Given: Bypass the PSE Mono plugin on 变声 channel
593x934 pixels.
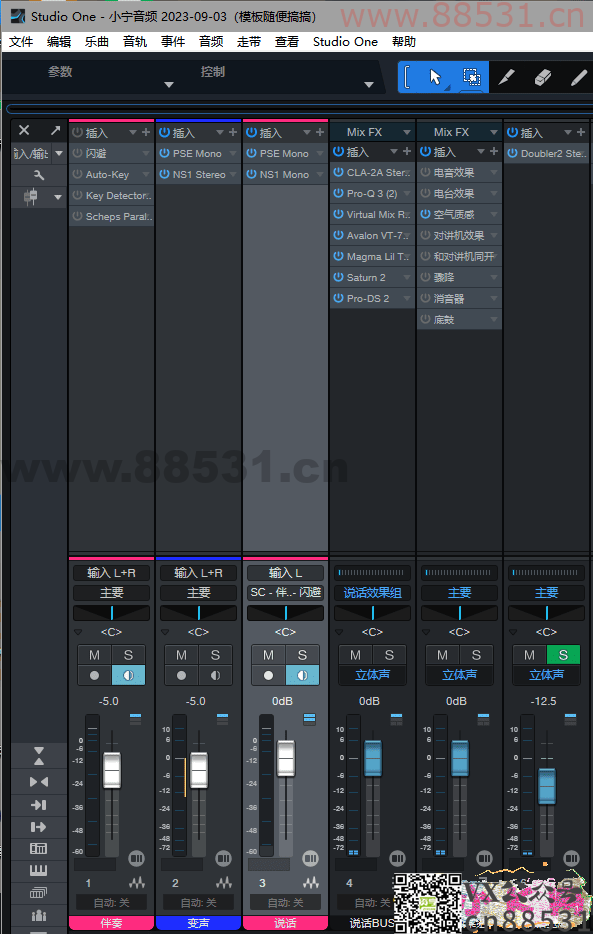Looking at the screenshot, I should click(164, 153).
